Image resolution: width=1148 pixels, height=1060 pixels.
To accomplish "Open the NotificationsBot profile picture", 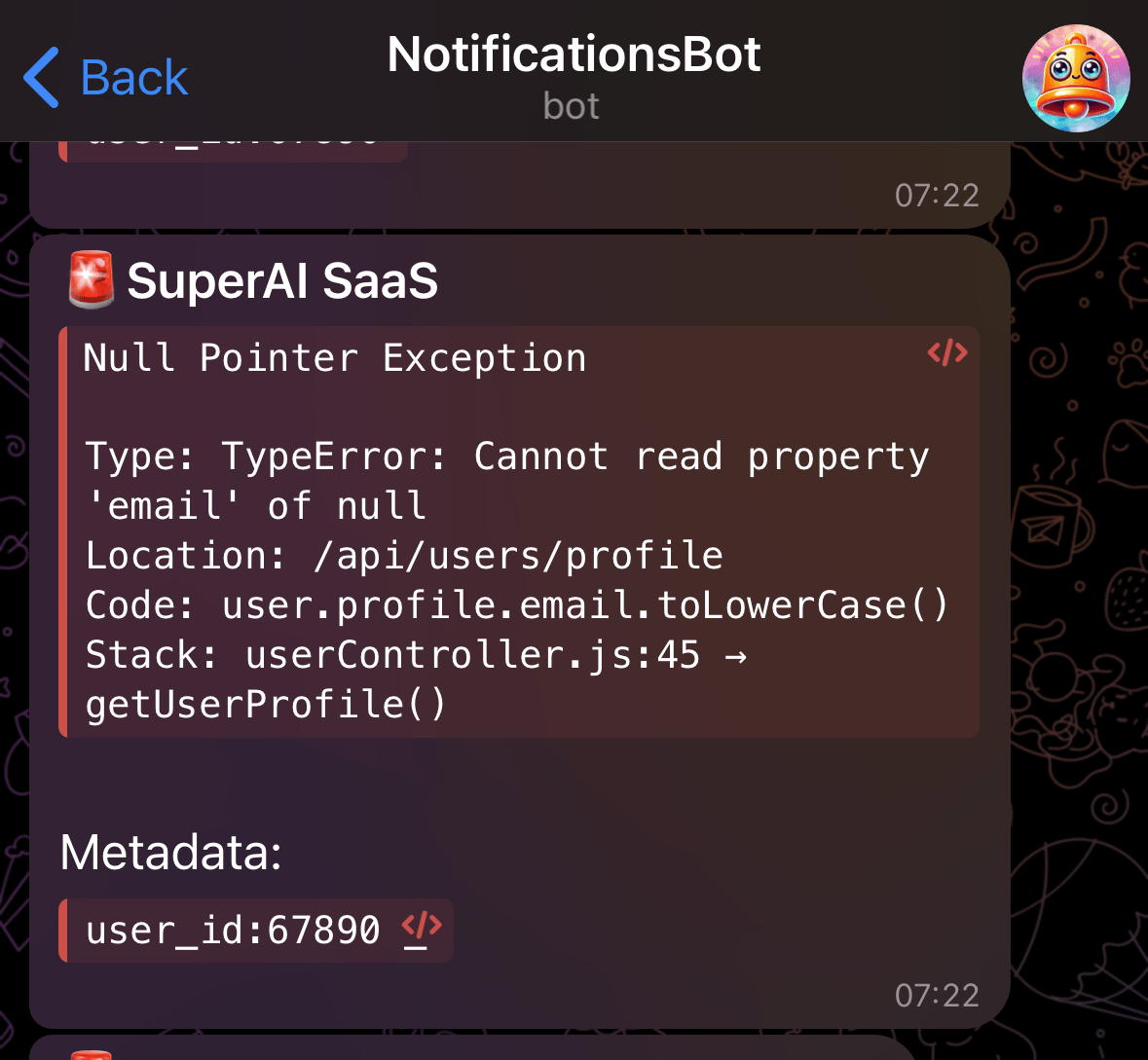I will [1076, 77].
